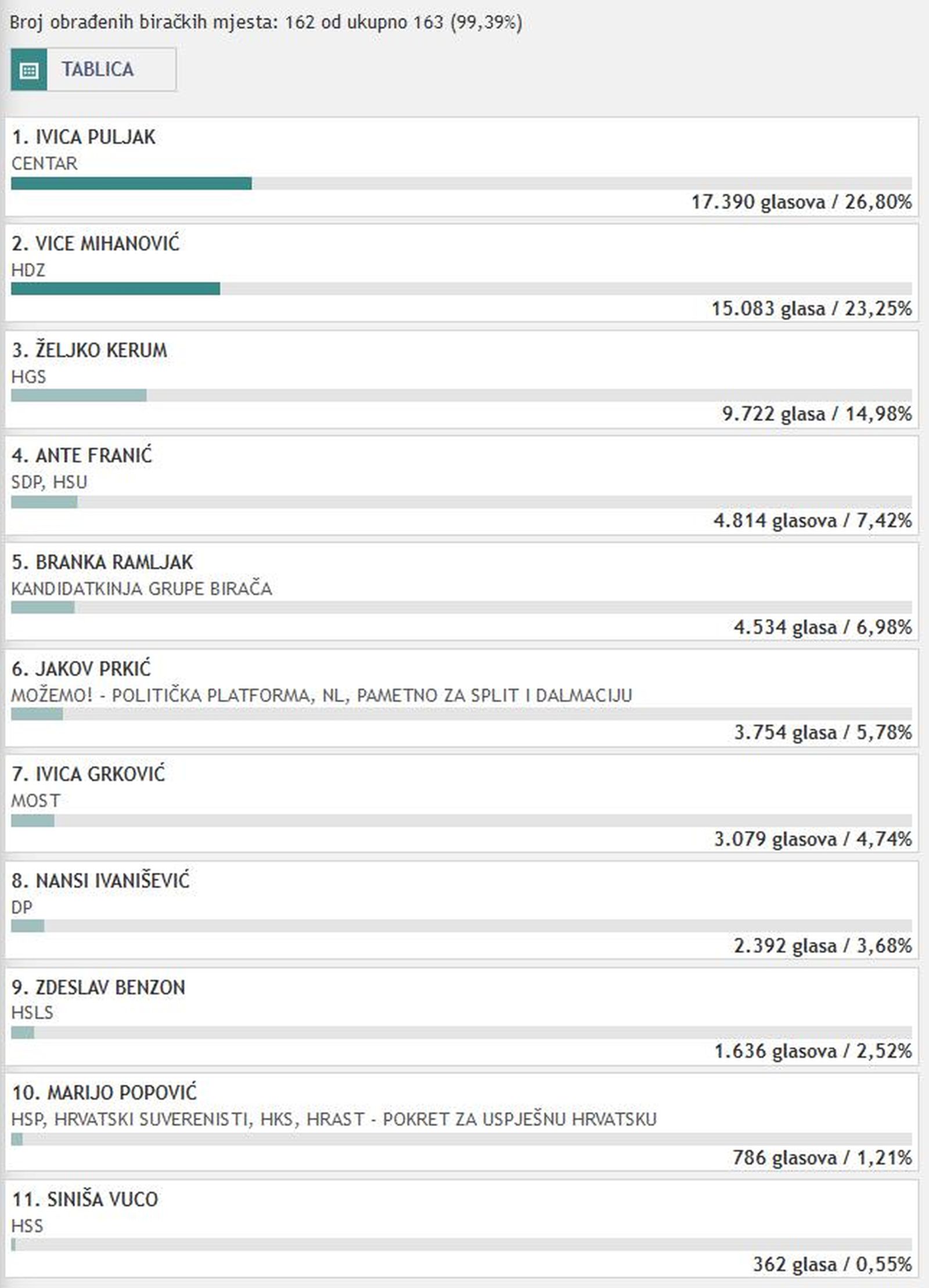Click Marijo Popović's candidate name
This screenshot has width=929, height=1288.
click(x=105, y=1093)
